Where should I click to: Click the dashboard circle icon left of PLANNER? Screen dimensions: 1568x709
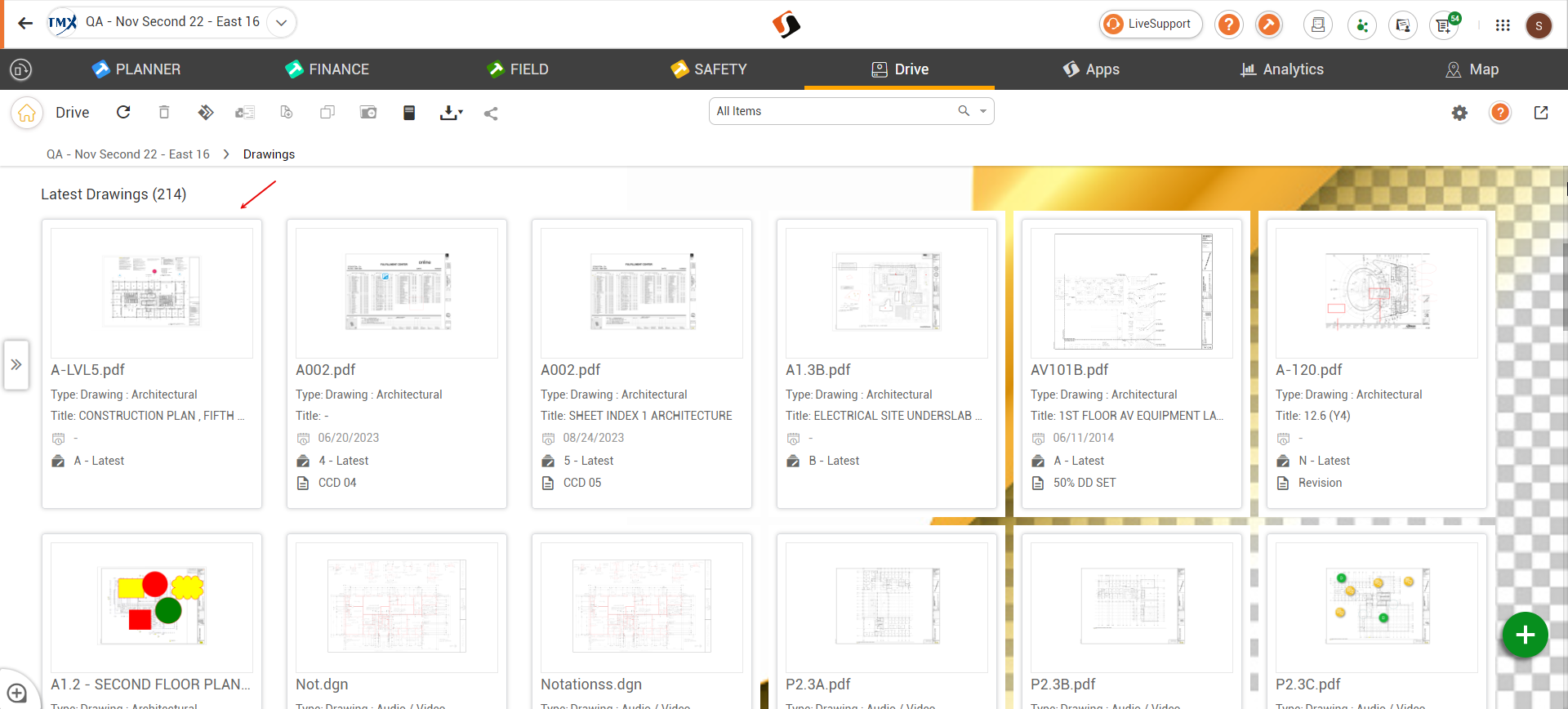[20, 69]
